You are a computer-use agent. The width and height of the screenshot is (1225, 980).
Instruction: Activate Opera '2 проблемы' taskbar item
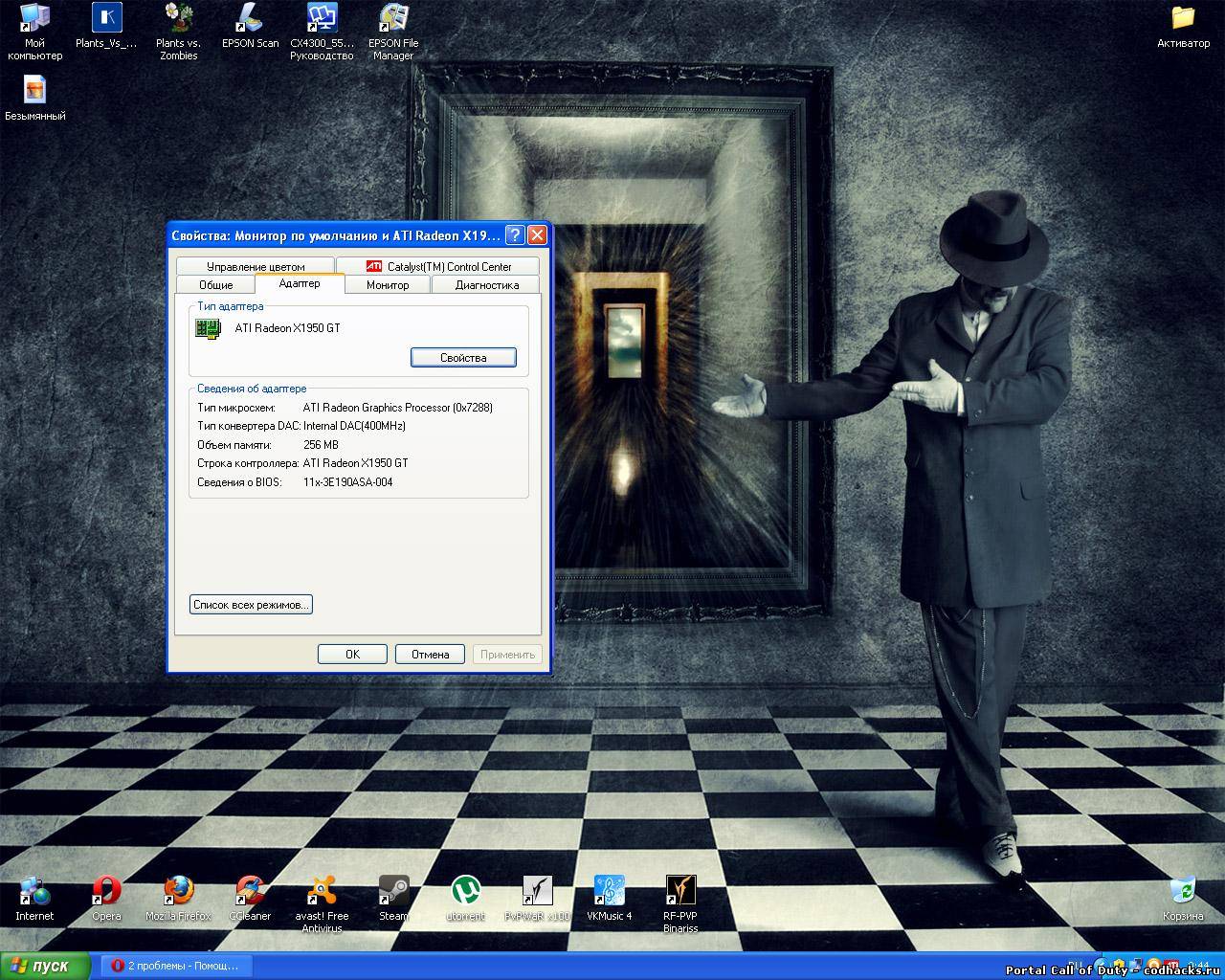click(176, 966)
